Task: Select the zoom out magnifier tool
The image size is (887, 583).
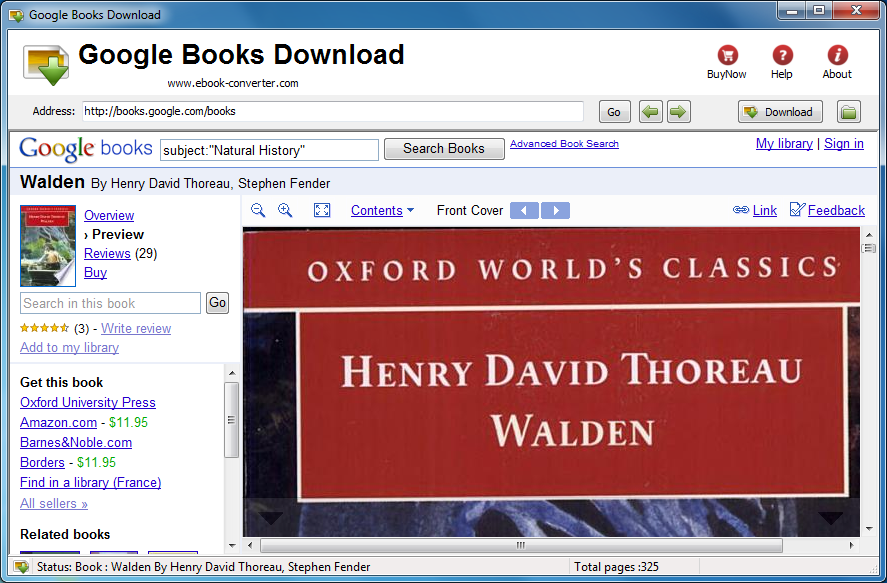Action: [x=258, y=210]
